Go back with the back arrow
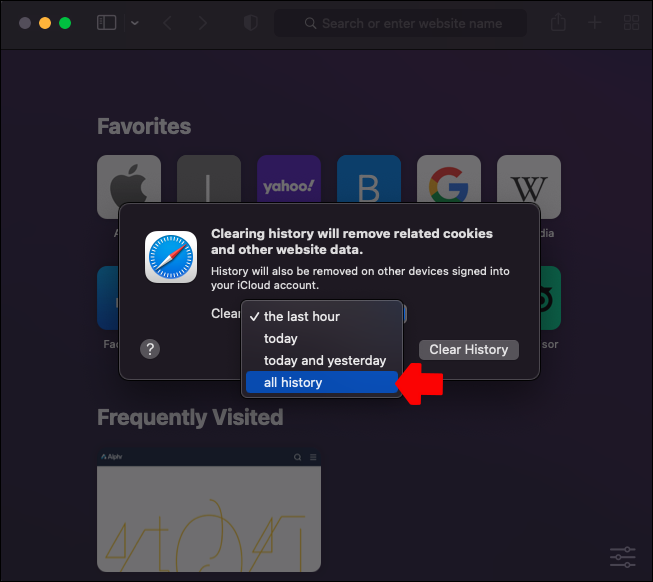This screenshot has height=582, width=653. pos(167,23)
